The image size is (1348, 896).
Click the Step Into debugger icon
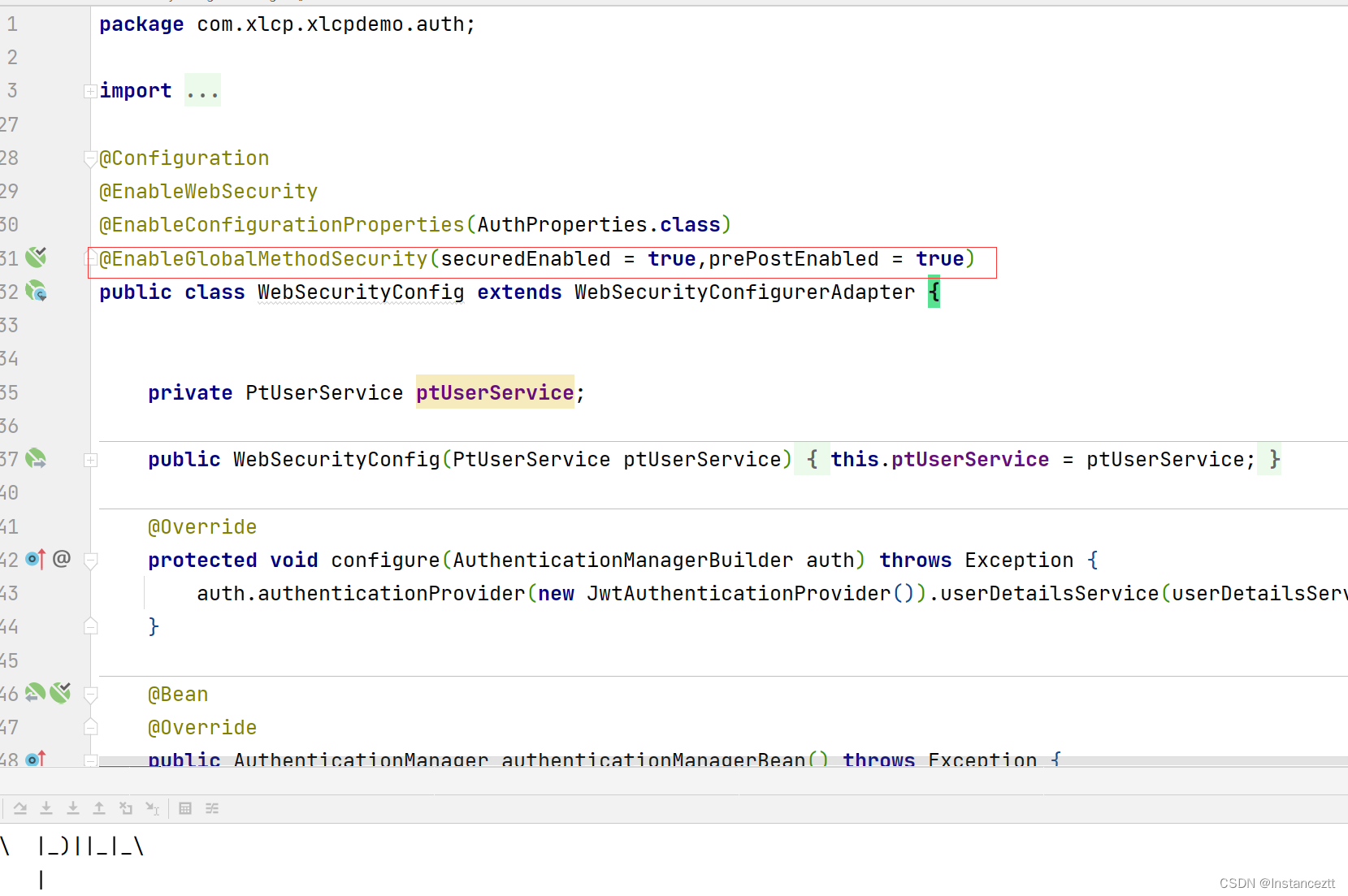tap(46, 808)
